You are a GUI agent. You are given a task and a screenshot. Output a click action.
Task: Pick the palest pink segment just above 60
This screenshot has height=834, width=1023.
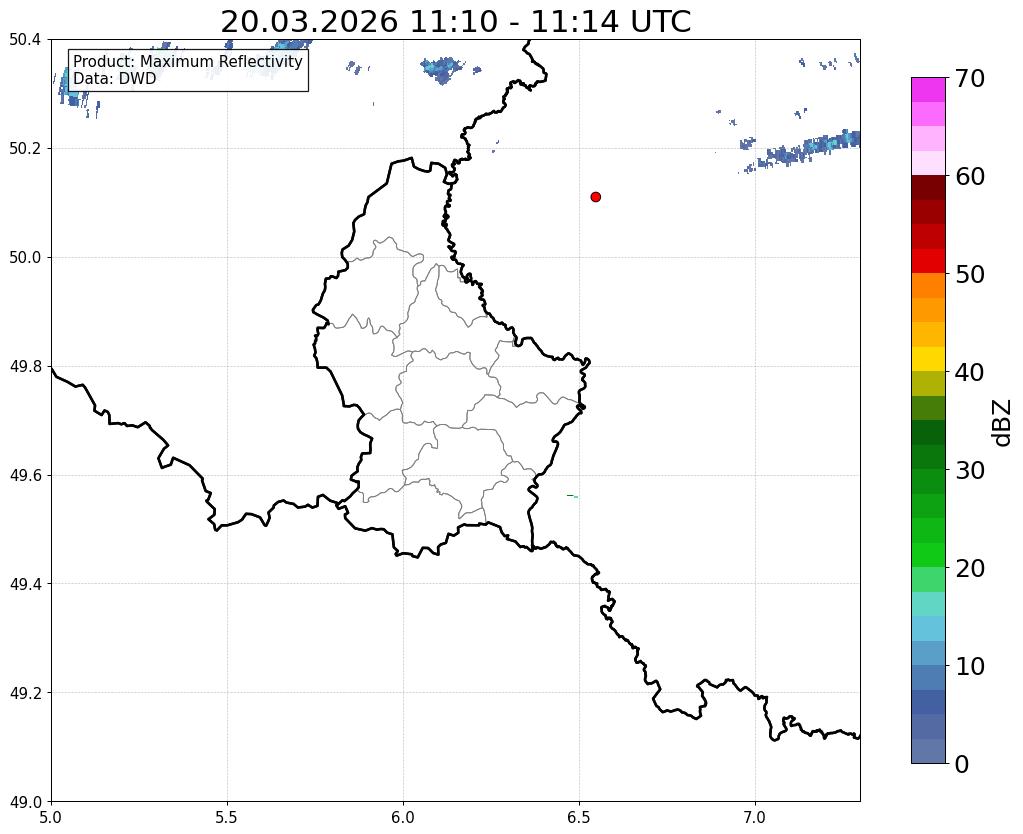[x=928, y=163]
